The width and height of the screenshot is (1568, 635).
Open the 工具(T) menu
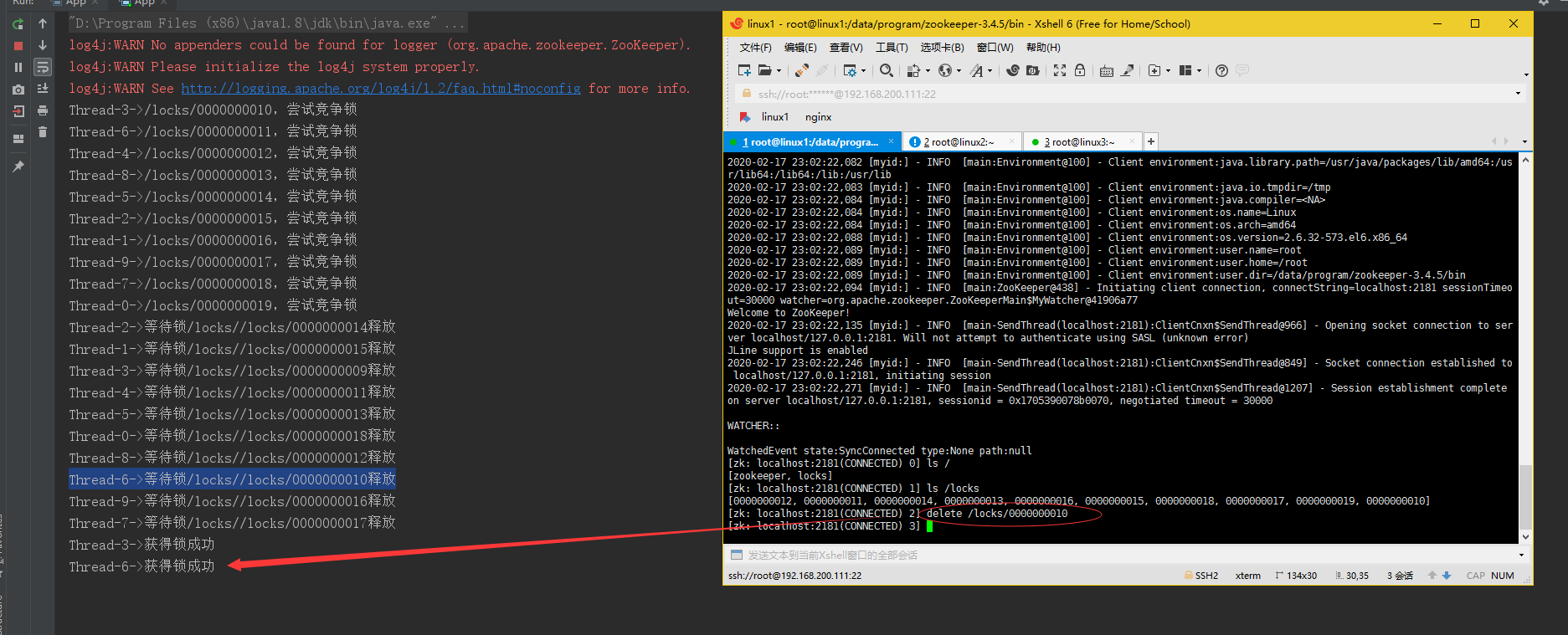892,47
